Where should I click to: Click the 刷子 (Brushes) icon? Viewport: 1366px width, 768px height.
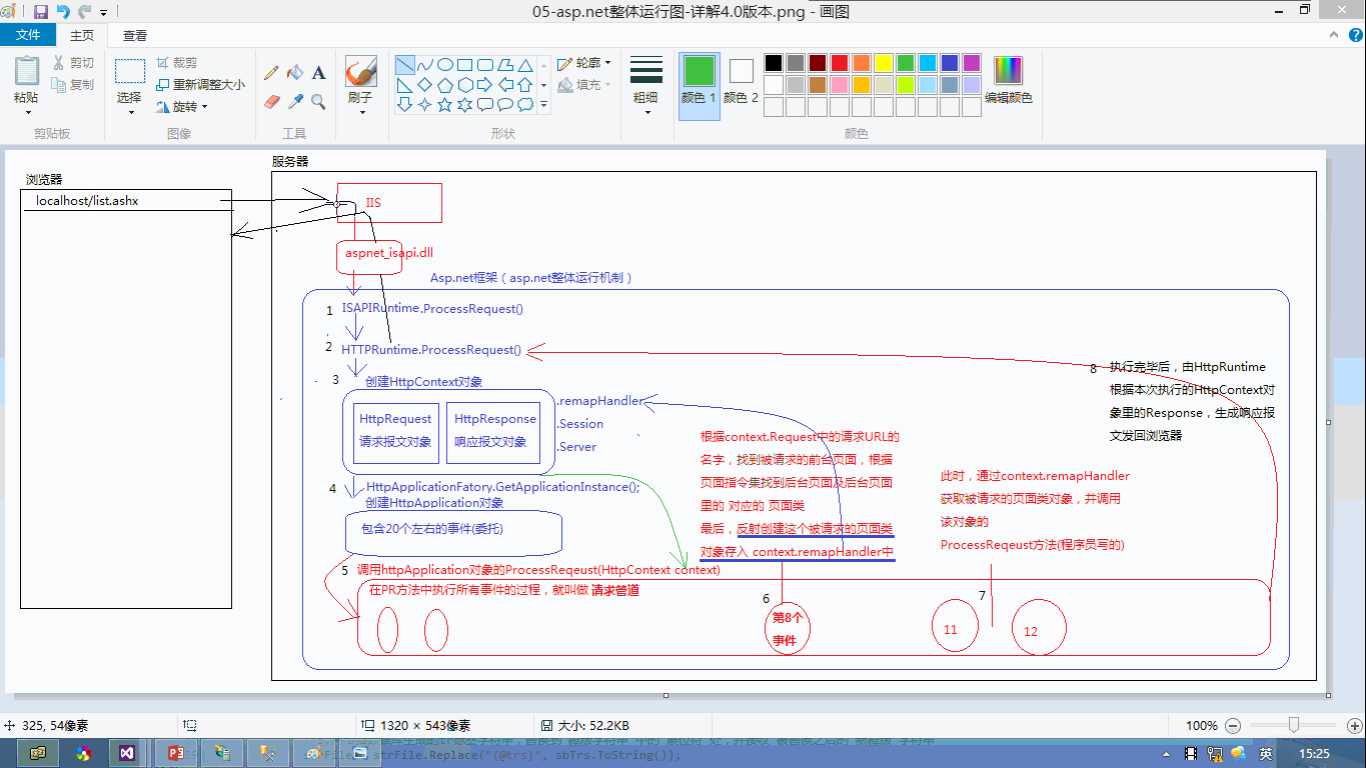coord(360,71)
